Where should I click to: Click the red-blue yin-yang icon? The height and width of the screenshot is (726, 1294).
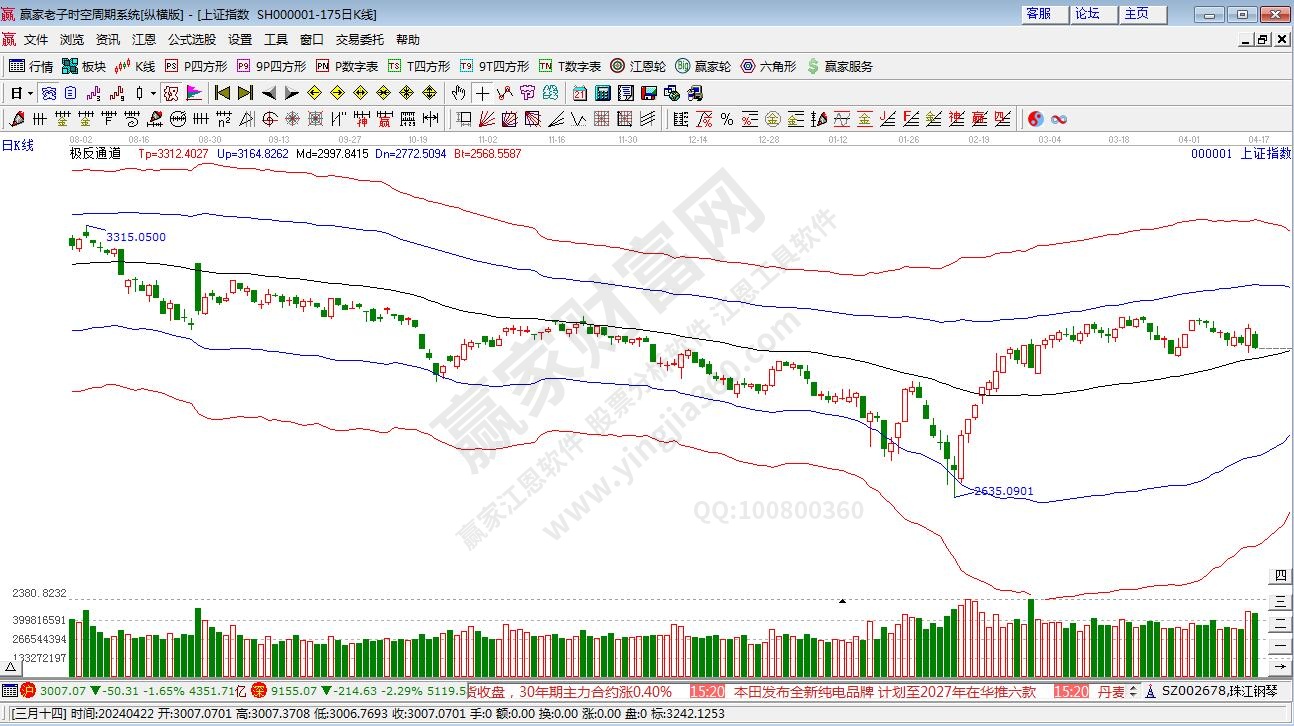(x=1036, y=119)
